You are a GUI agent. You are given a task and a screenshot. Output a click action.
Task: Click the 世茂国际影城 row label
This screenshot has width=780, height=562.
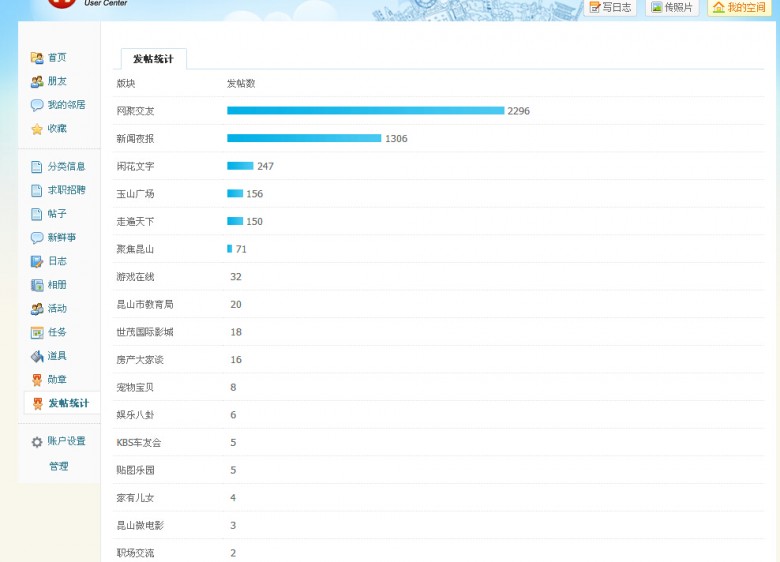[x=145, y=332]
